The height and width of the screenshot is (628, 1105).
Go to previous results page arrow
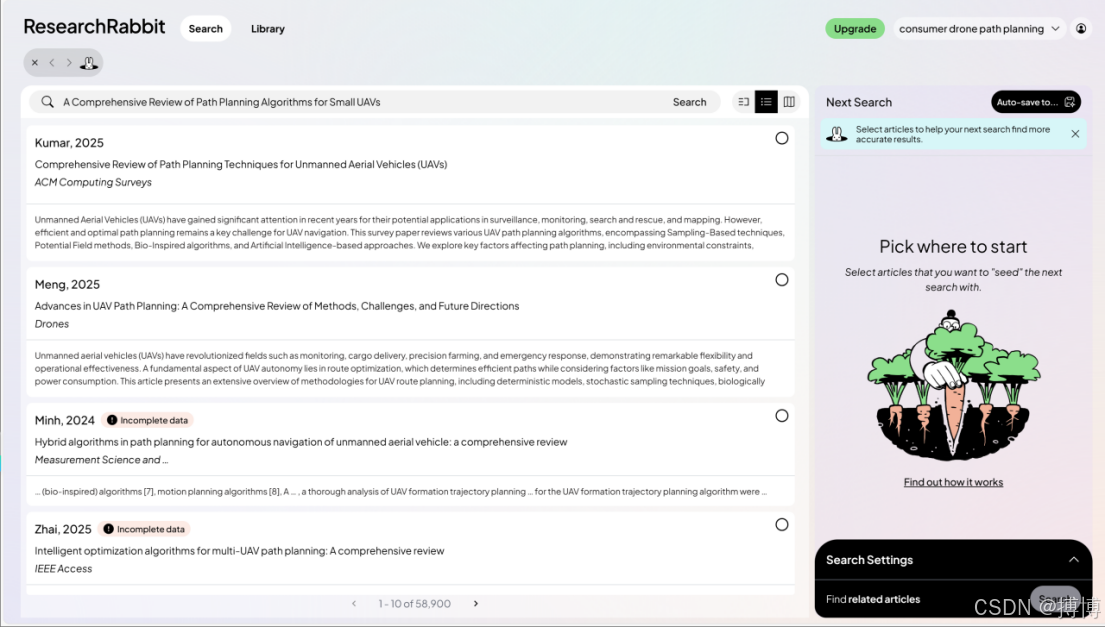point(354,604)
